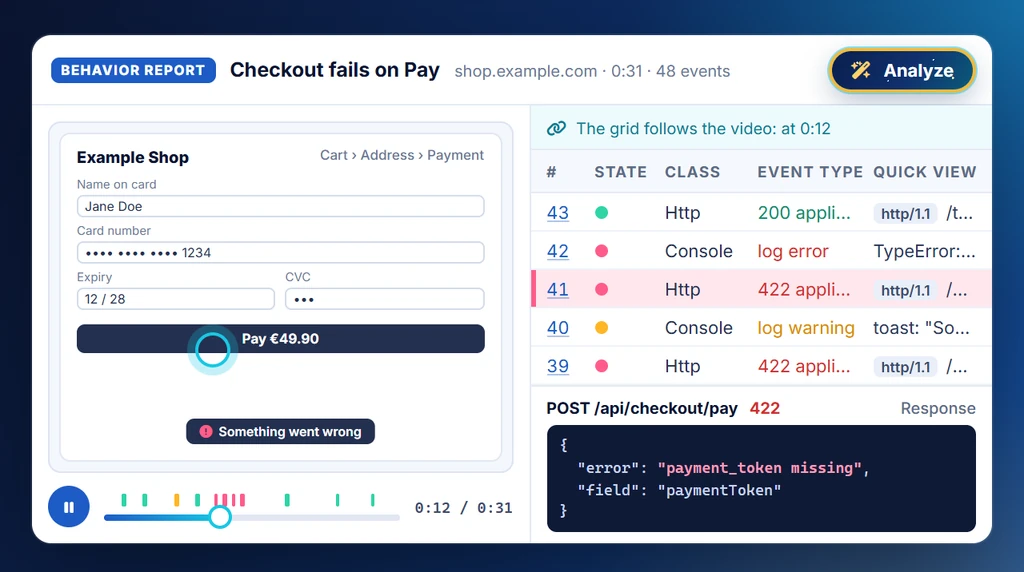
Task: Click Http class in row 43
Action: [x=682, y=213]
